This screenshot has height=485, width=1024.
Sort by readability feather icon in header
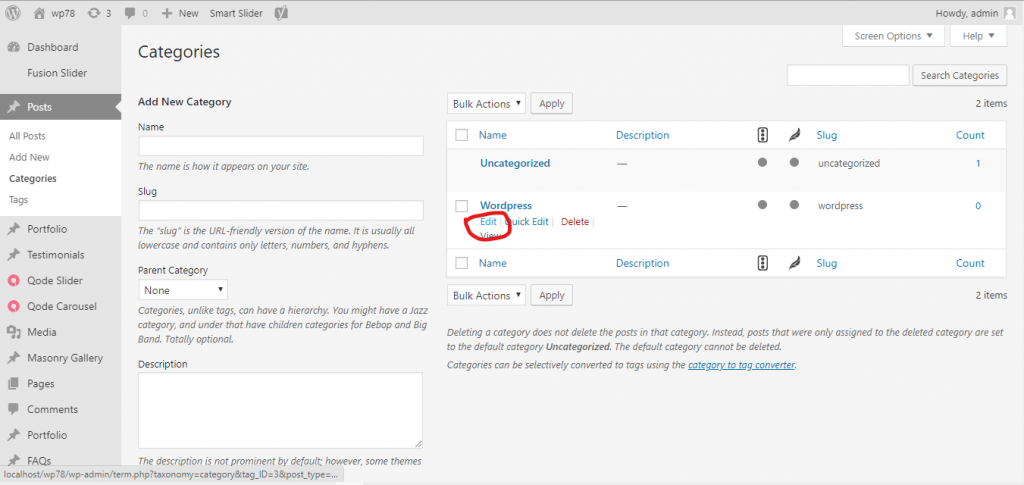point(794,135)
